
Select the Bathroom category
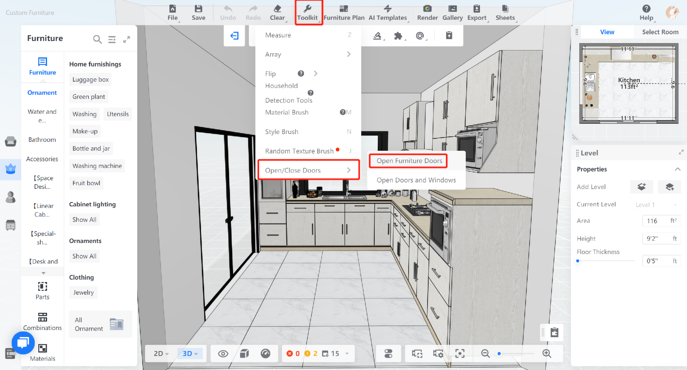42,139
